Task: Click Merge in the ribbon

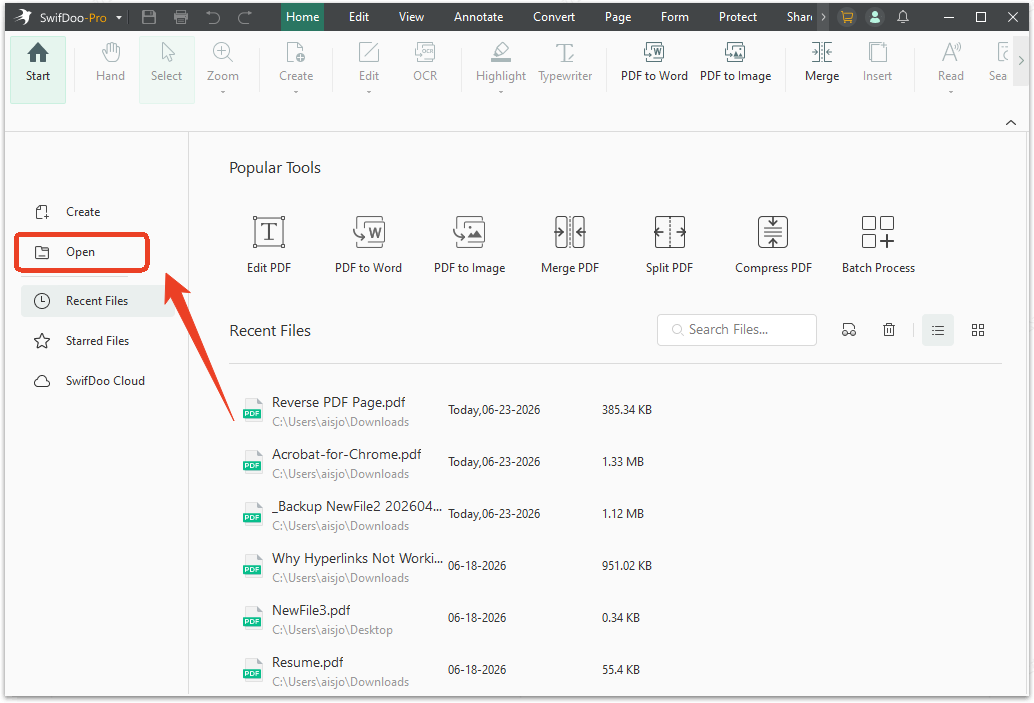Action: (x=822, y=63)
